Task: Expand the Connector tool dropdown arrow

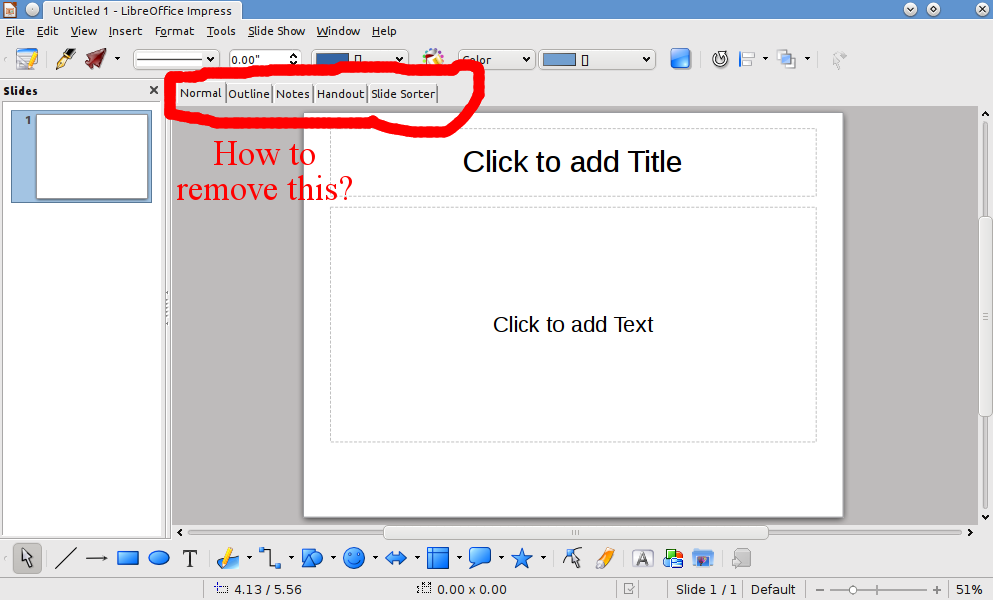Action: click(x=291, y=558)
